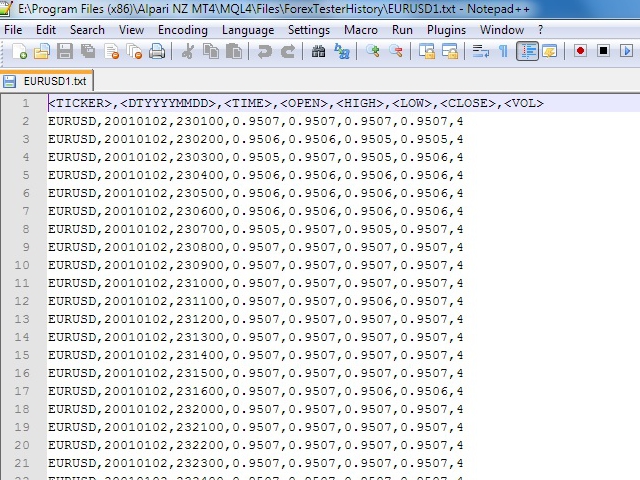Viewport: 640px width, 480px height.
Task: Click the Save All icon
Action: coord(88,51)
